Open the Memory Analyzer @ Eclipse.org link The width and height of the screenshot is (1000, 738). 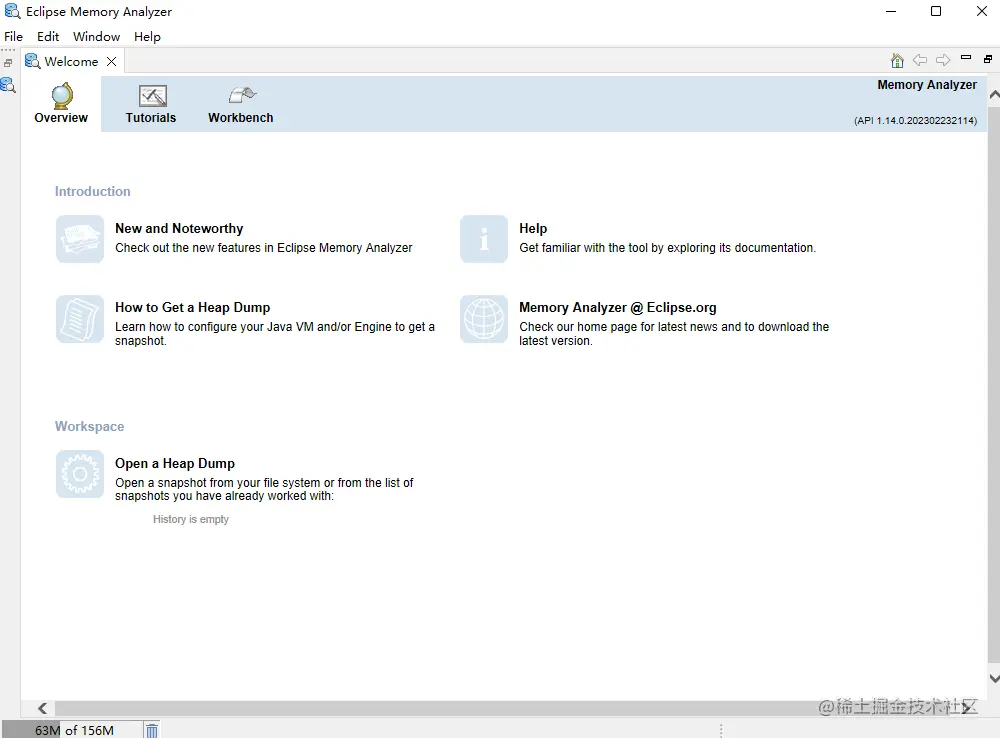(x=617, y=307)
